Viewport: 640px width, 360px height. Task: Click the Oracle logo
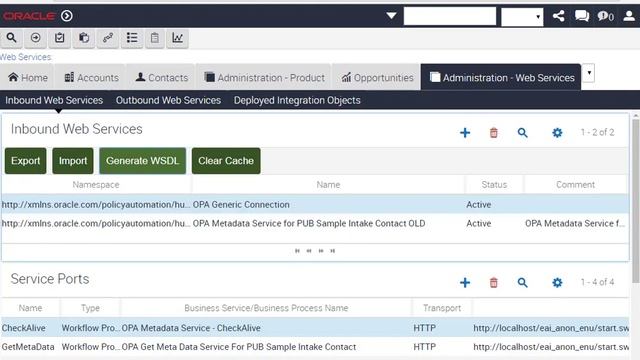(x=29, y=16)
